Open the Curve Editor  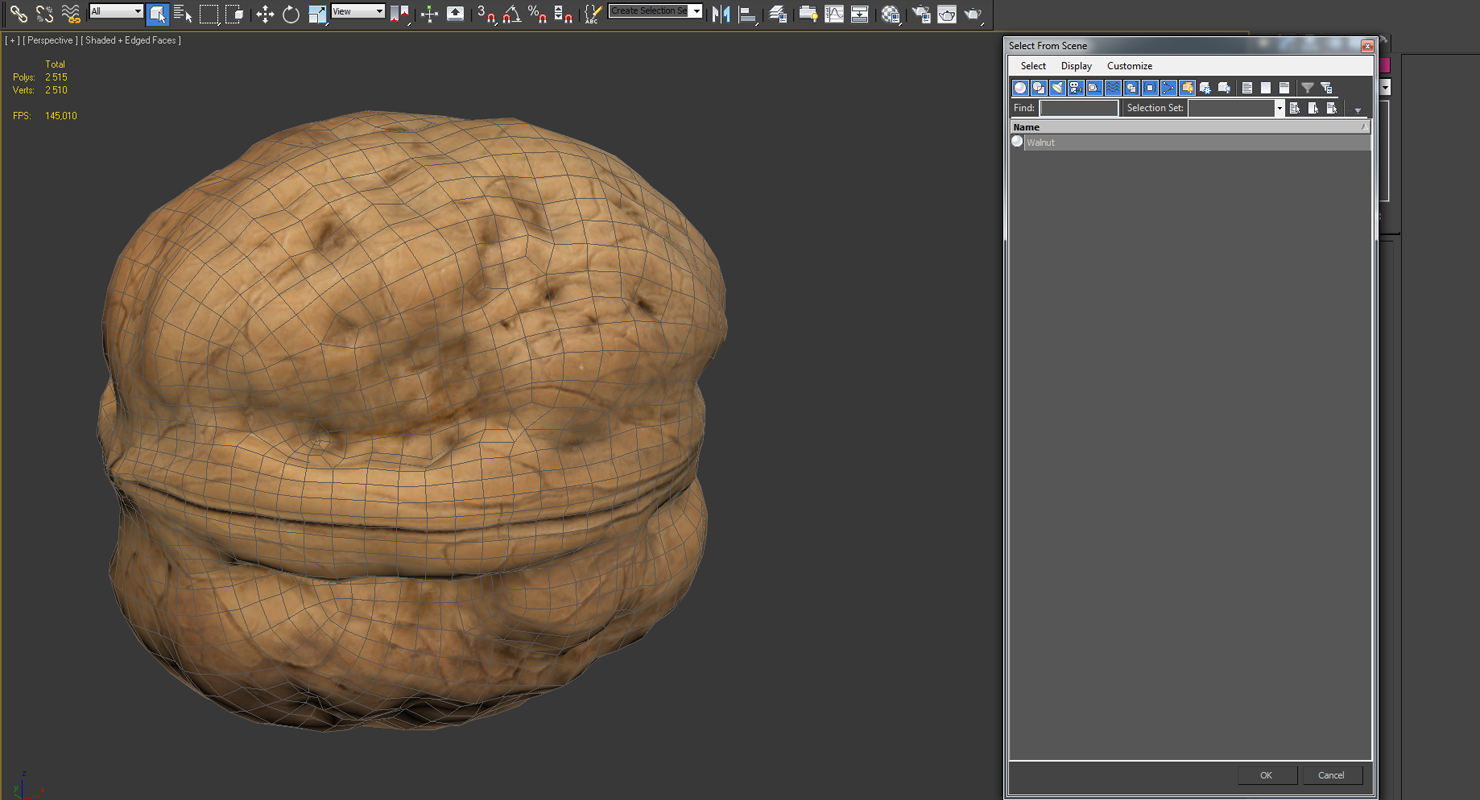[x=834, y=14]
